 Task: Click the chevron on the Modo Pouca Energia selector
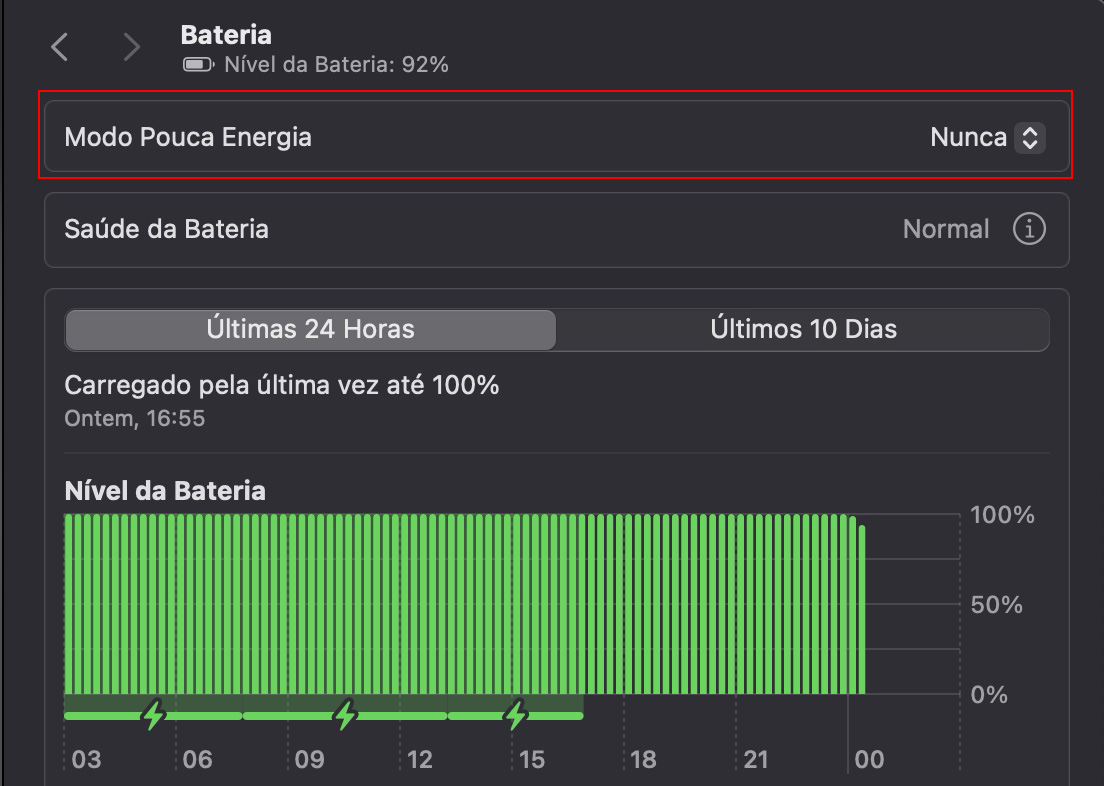(1032, 138)
